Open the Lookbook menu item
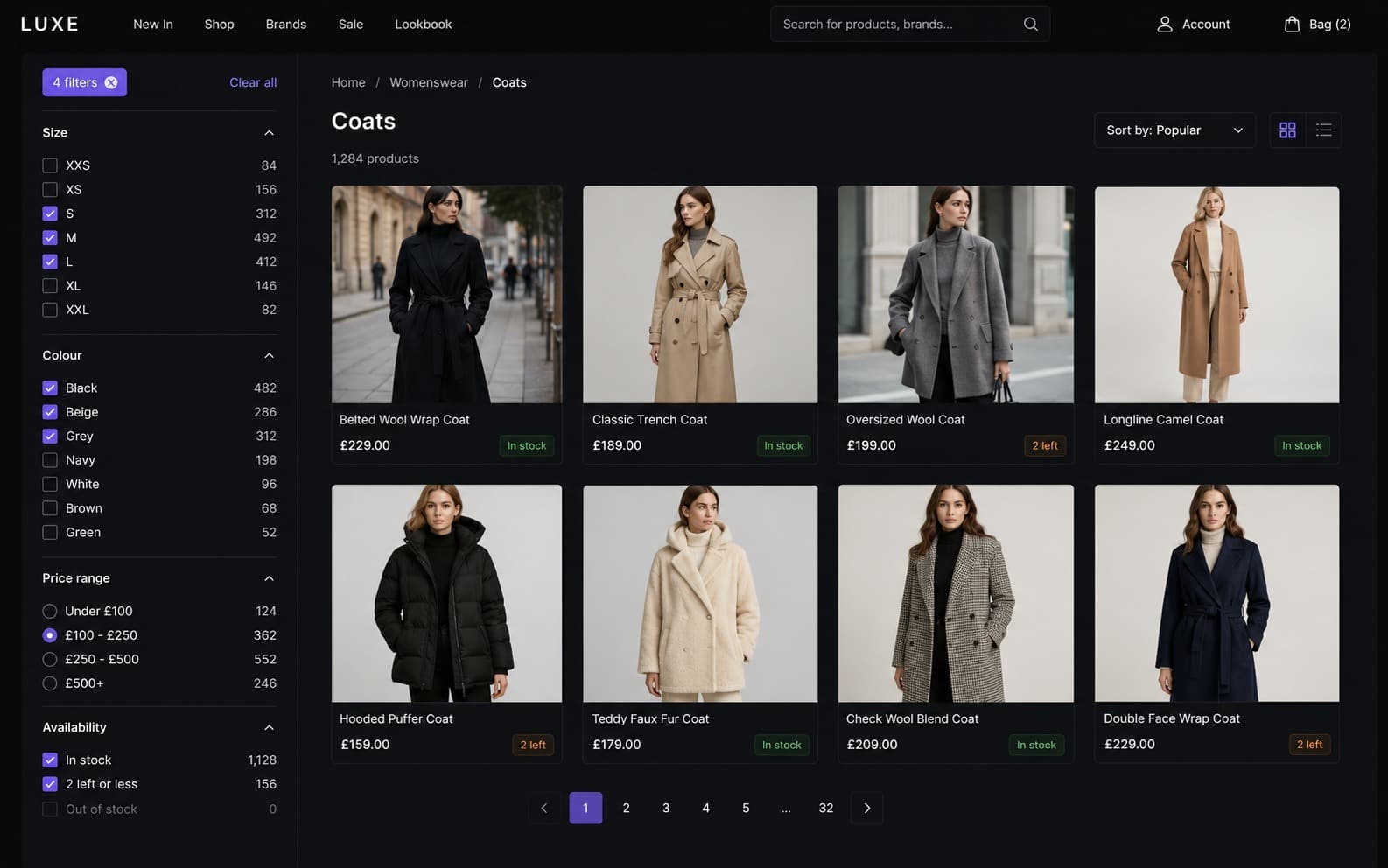Screen dimensions: 1388x868 pos(424,24)
